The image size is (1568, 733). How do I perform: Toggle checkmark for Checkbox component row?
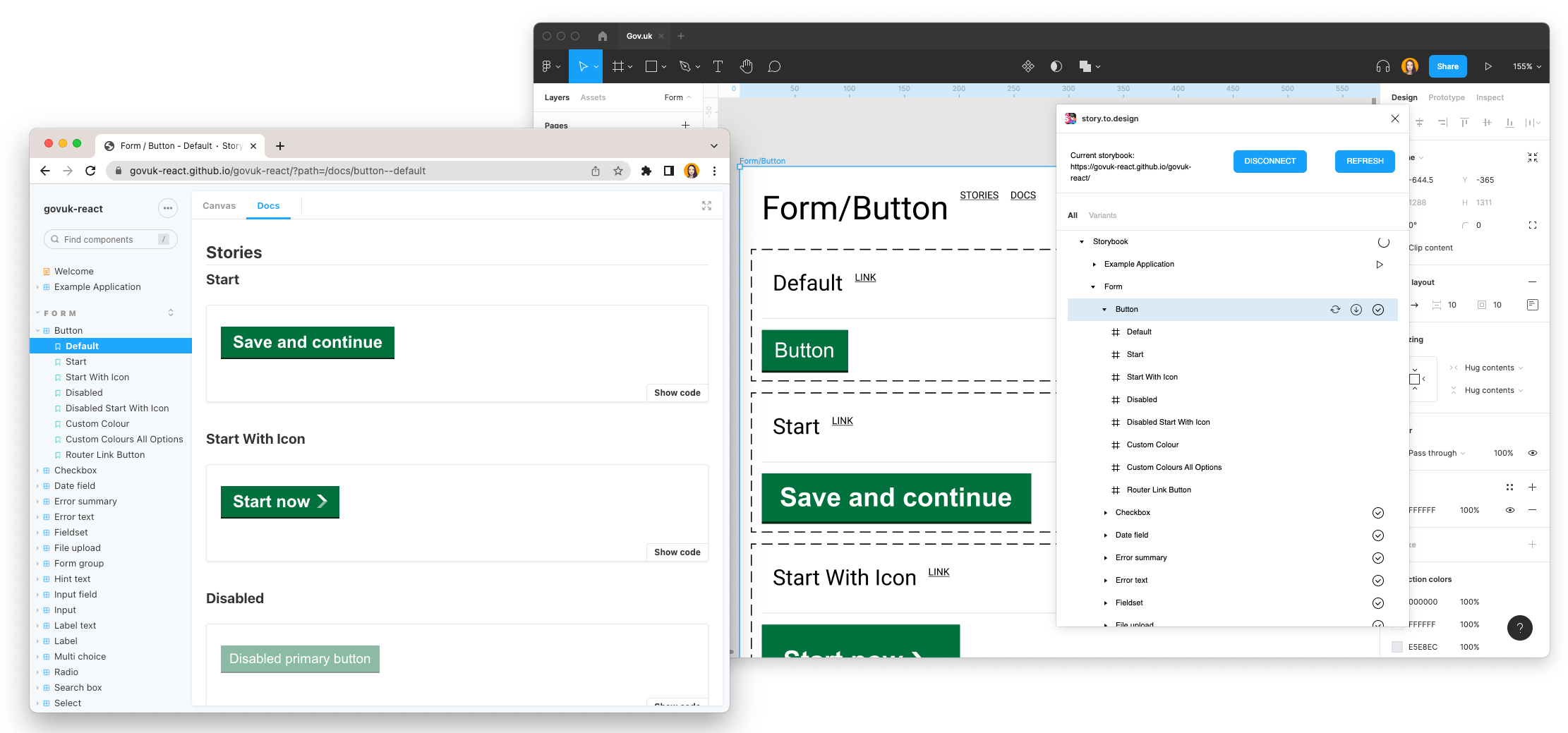click(1378, 513)
